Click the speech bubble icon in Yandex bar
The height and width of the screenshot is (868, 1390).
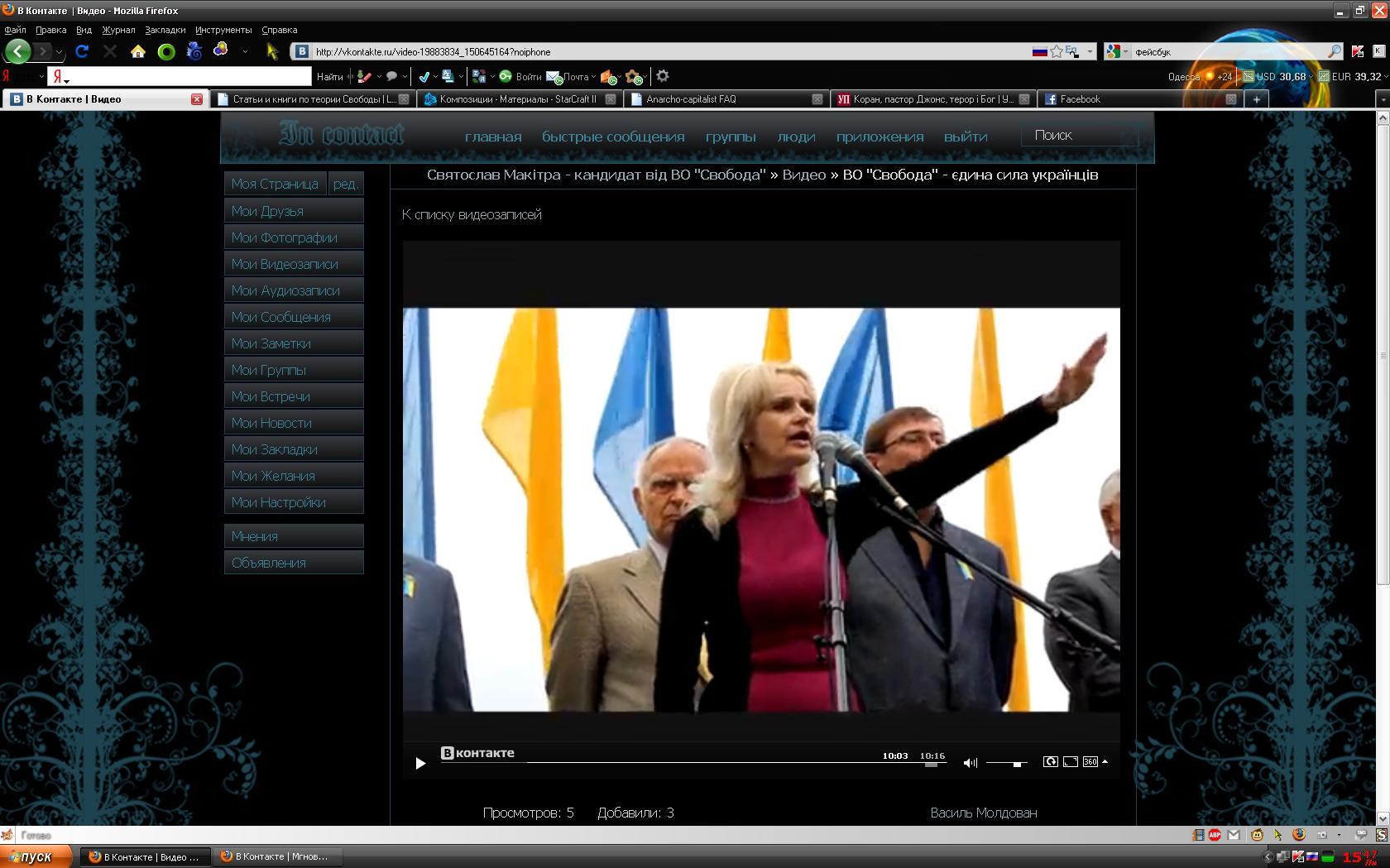pyautogui.click(x=392, y=76)
